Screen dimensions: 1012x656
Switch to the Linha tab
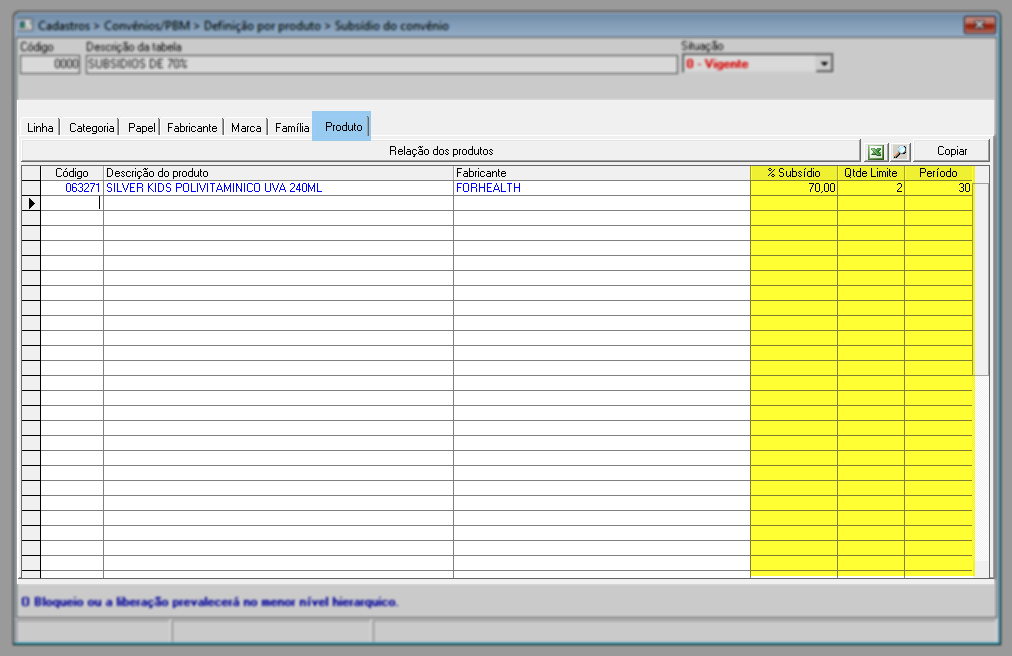point(40,127)
